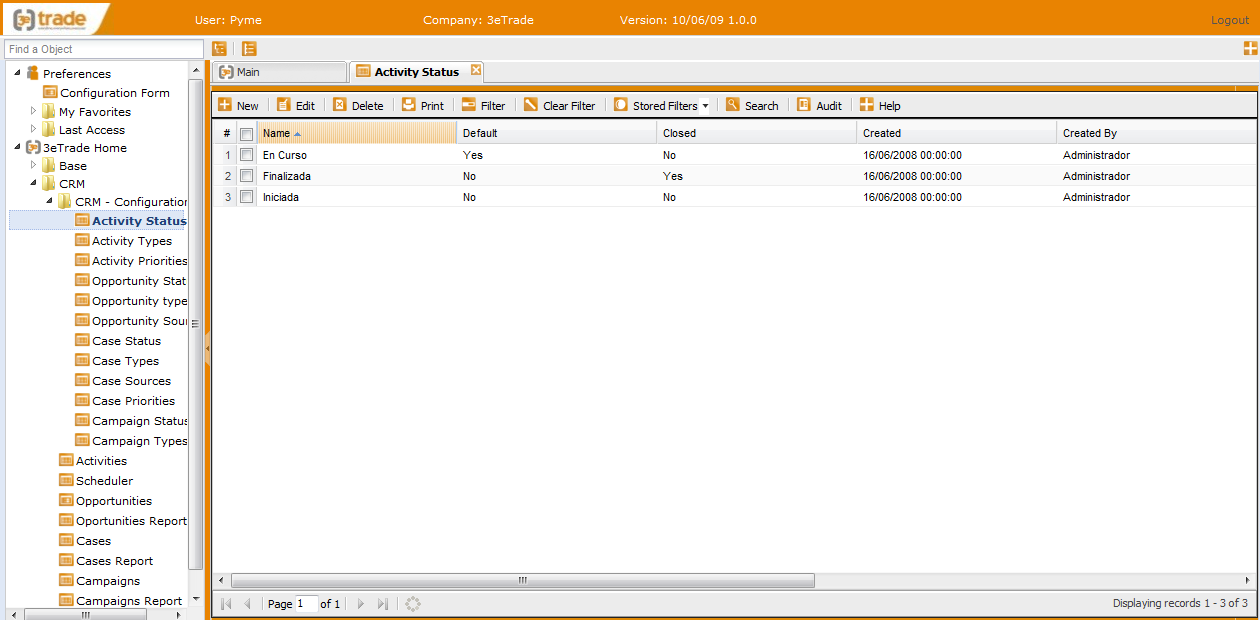The height and width of the screenshot is (620, 1260).
Task: Open the Filter tool in the toolbar
Action: (x=484, y=105)
